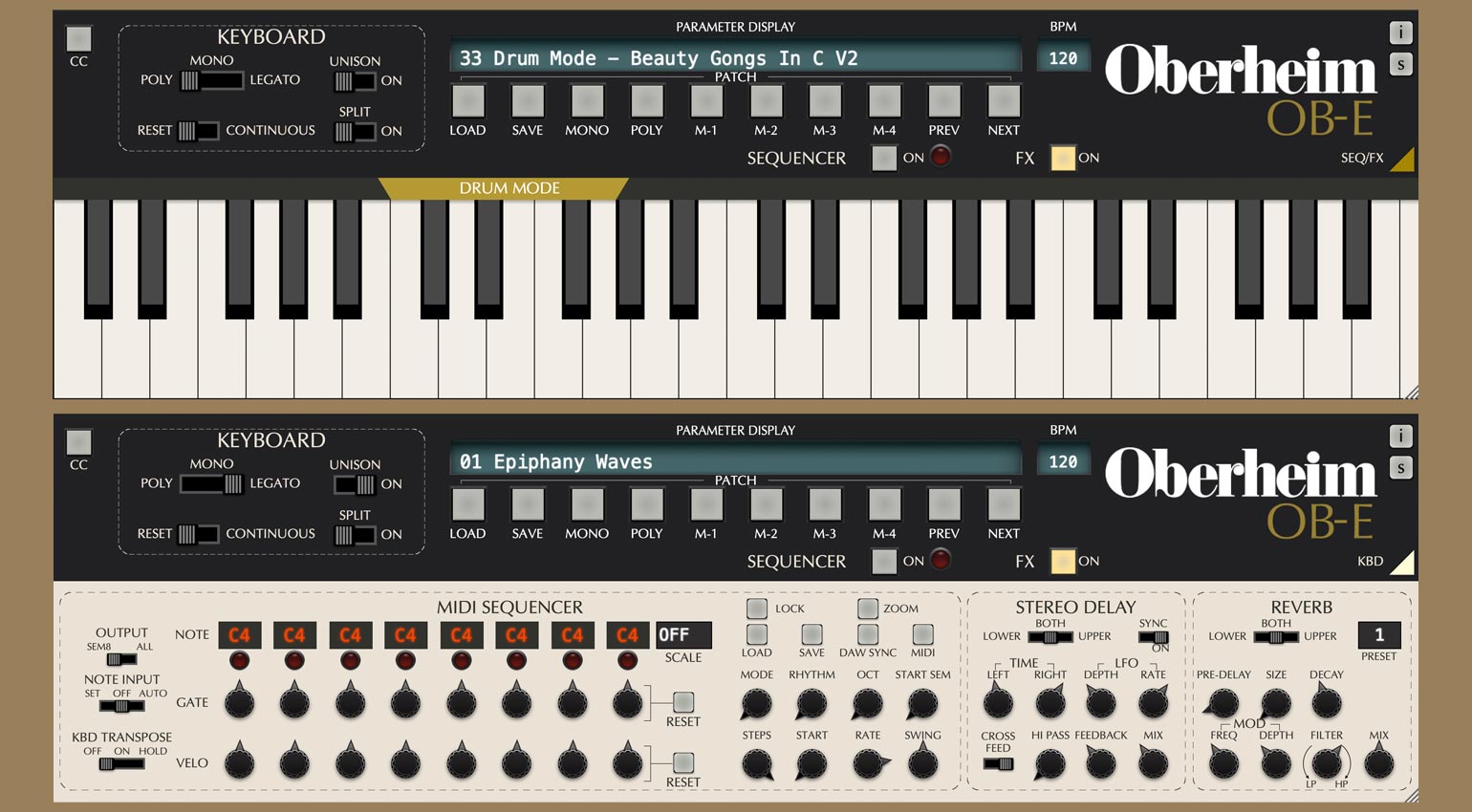
Task: Toggle FX ON in the upper window
Action: click(x=1062, y=158)
